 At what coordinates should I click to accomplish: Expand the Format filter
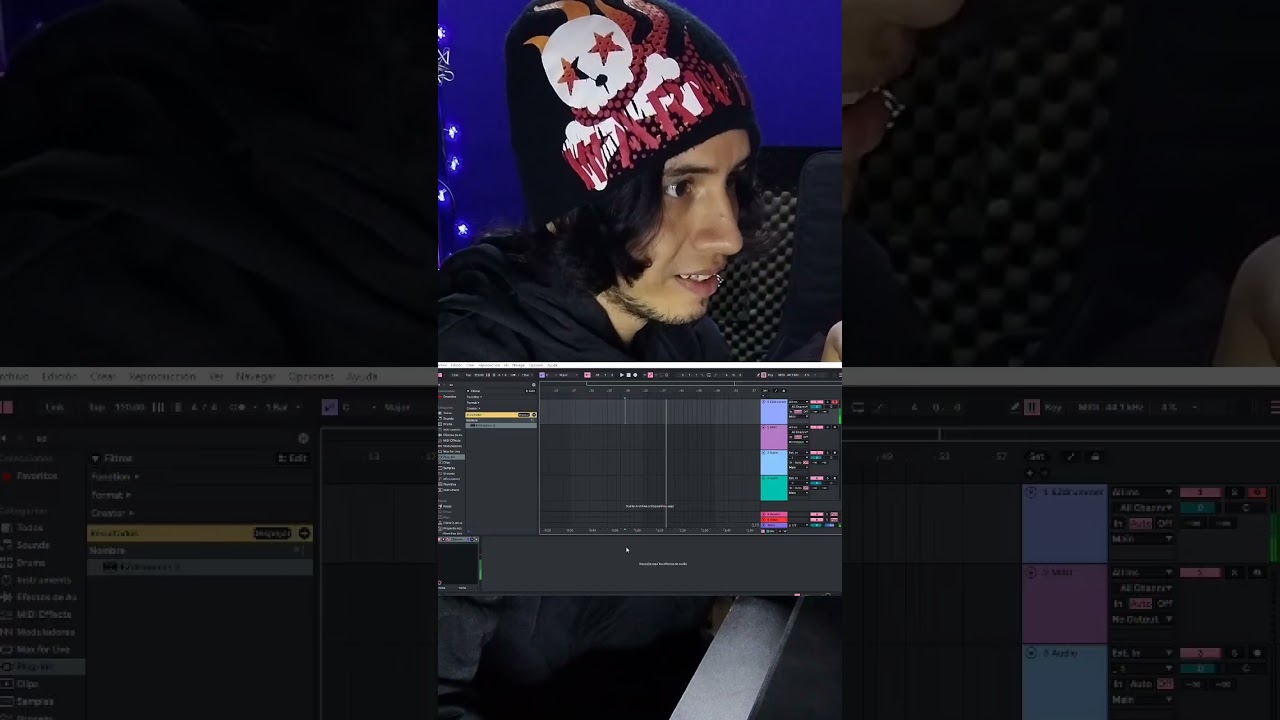tap(473, 403)
